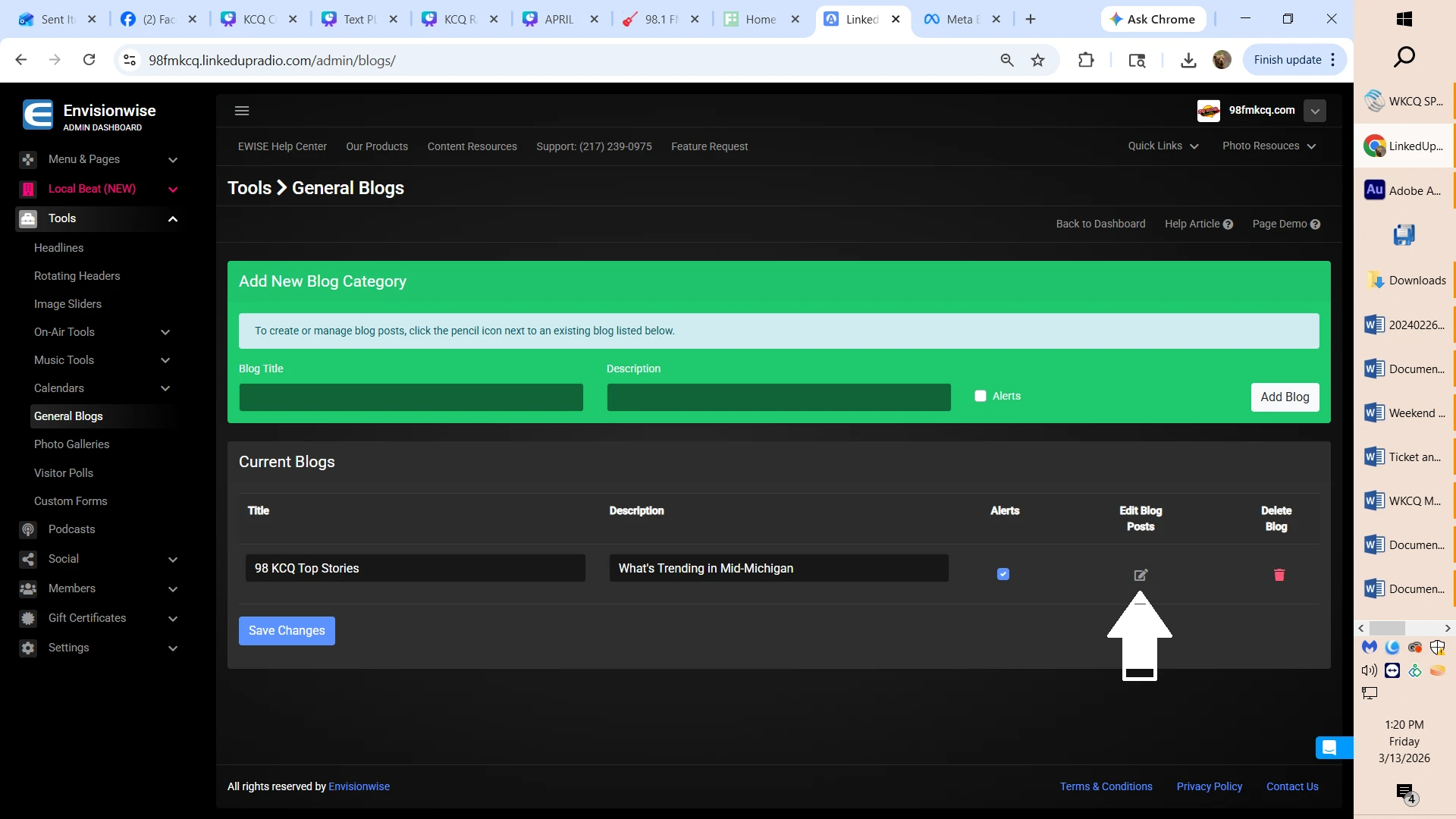1456x819 pixels.
Task: Open the browser extensions puzzle icon
Action: click(1086, 60)
